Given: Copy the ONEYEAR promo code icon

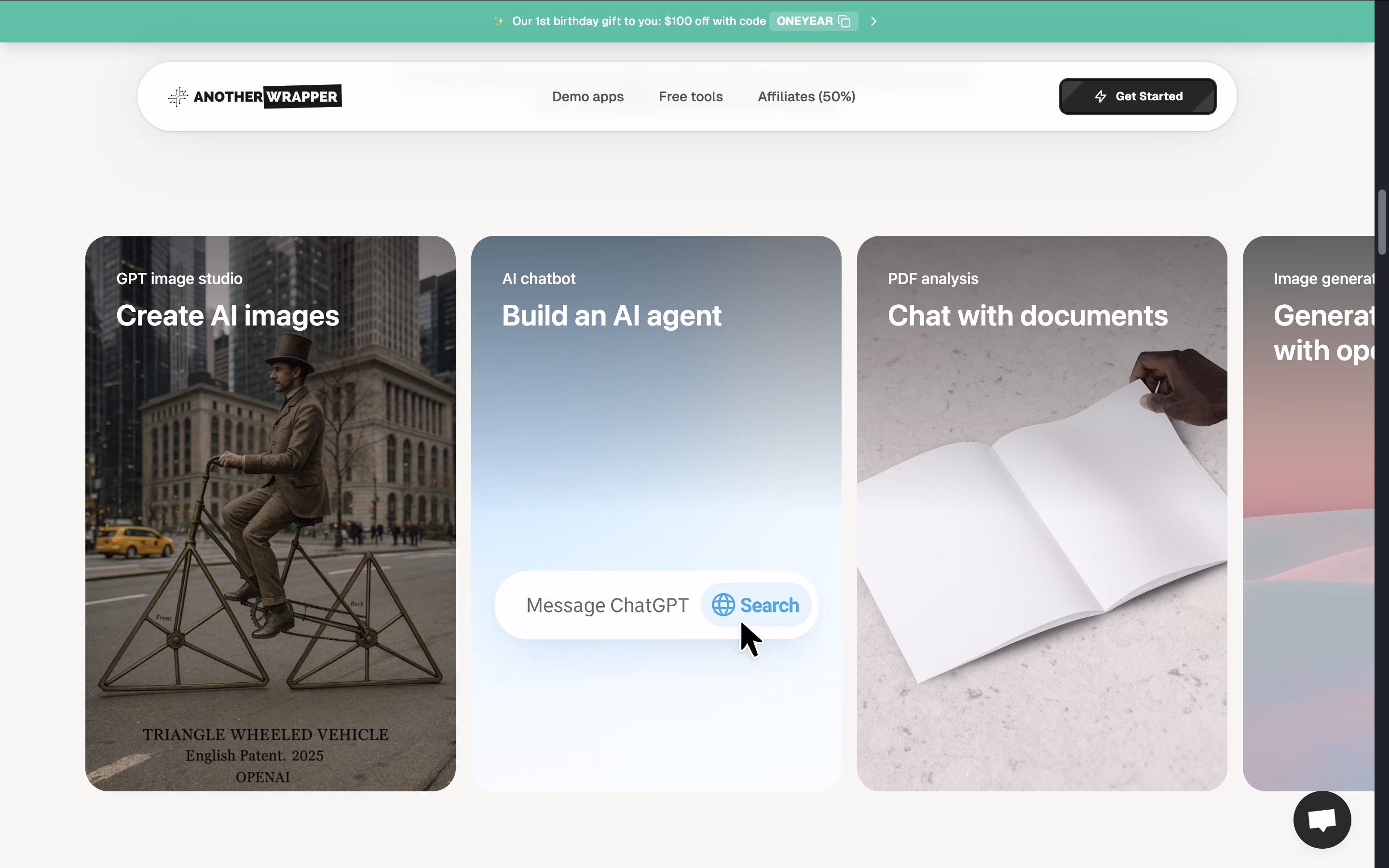Looking at the screenshot, I should [844, 21].
